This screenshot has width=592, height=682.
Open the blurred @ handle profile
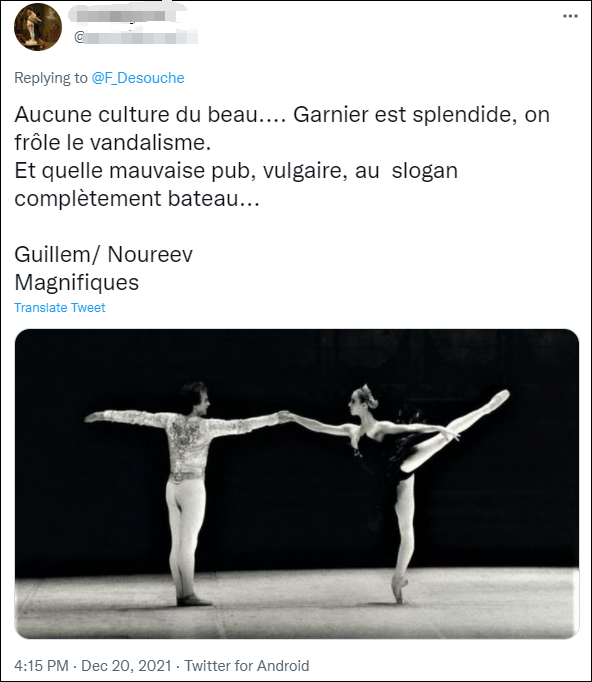(x=136, y=37)
